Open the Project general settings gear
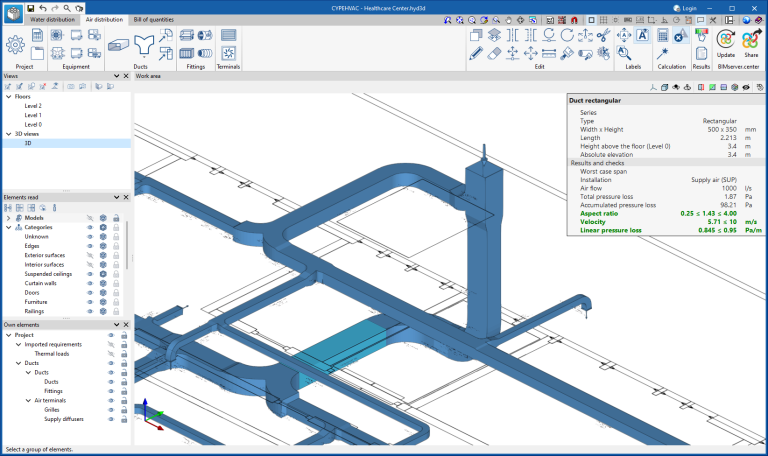 (x=15, y=45)
